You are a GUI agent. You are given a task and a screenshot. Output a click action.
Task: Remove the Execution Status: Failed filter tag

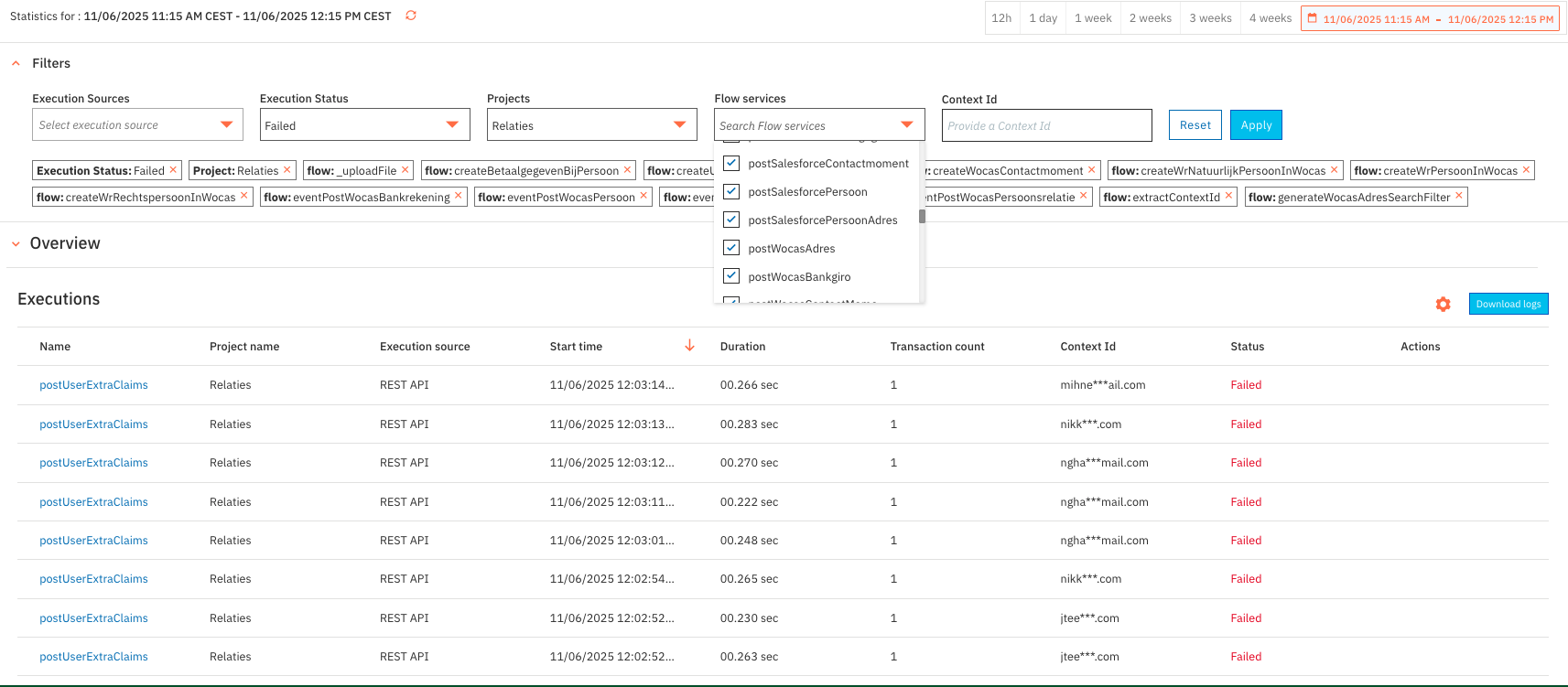point(173,170)
